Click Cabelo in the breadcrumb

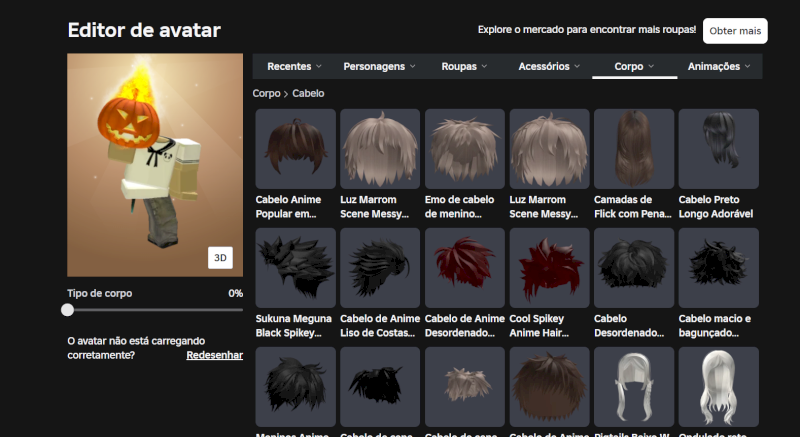tap(308, 94)
